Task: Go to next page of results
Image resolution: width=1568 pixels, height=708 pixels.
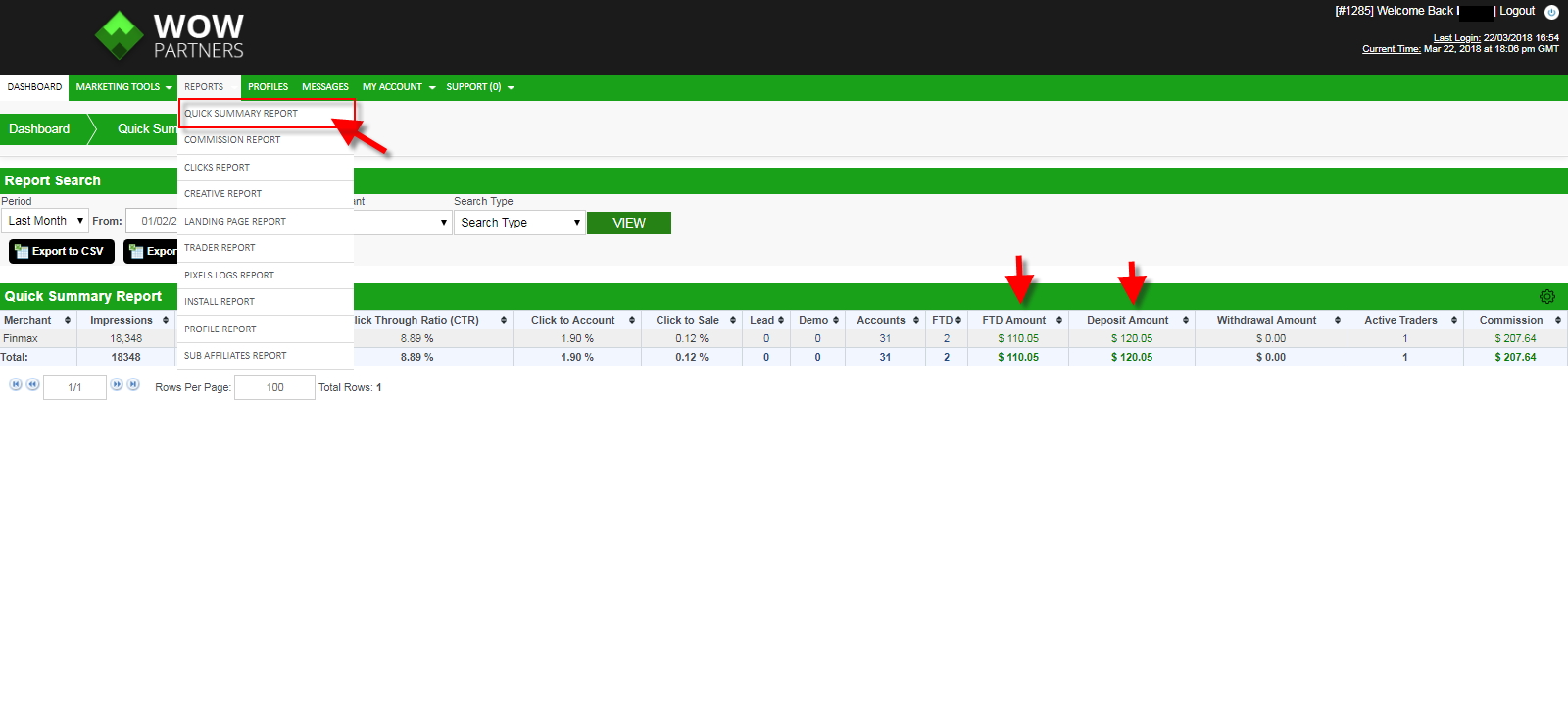Action: point(117,385)
